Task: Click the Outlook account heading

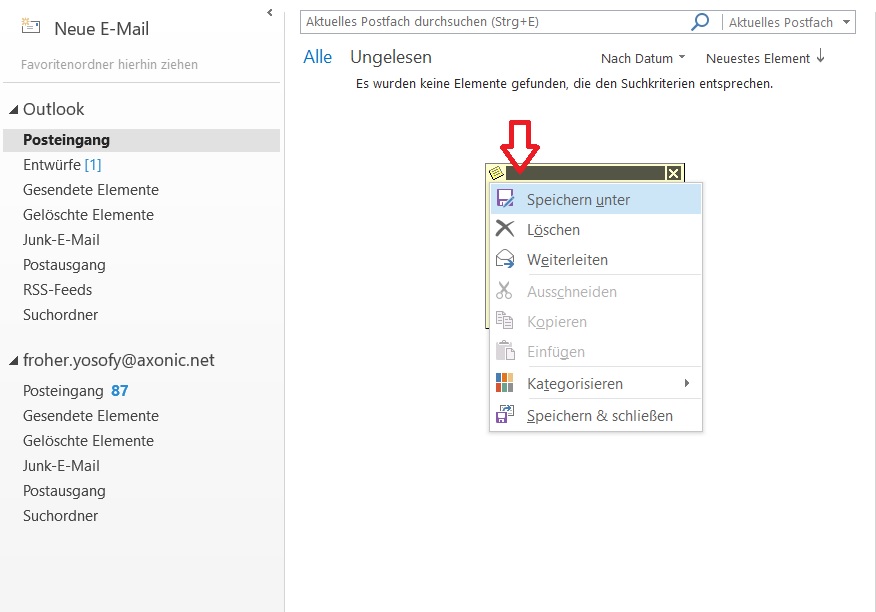Action: pyautogui.click(x=54, y=109)
